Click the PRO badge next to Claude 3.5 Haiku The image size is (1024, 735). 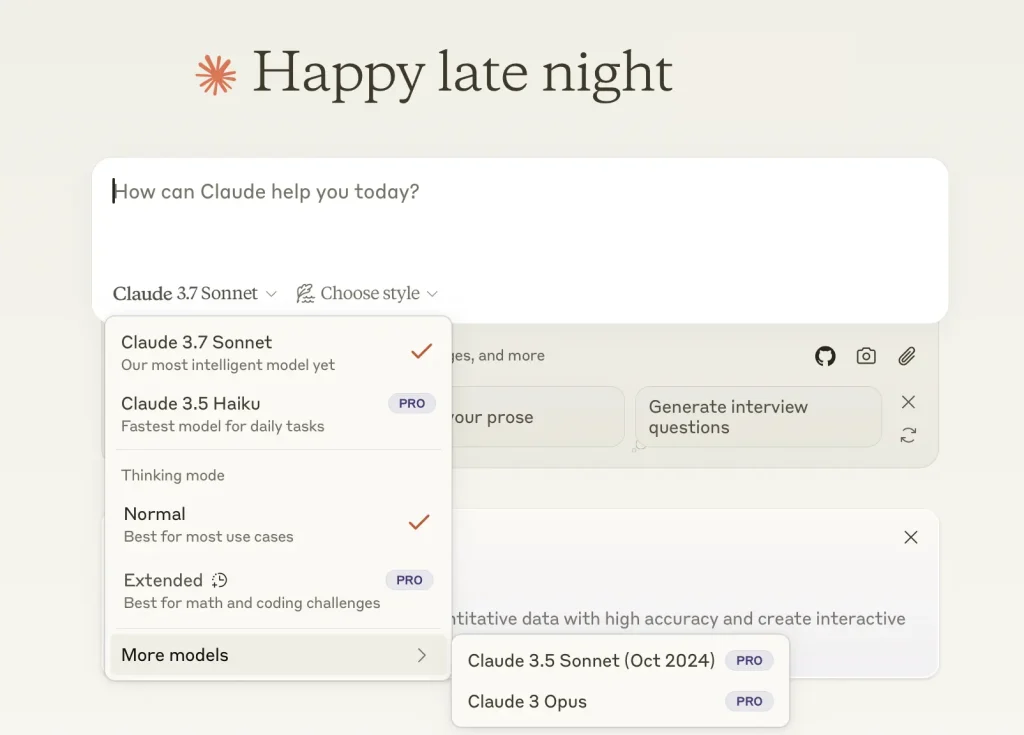pos(411,403)
